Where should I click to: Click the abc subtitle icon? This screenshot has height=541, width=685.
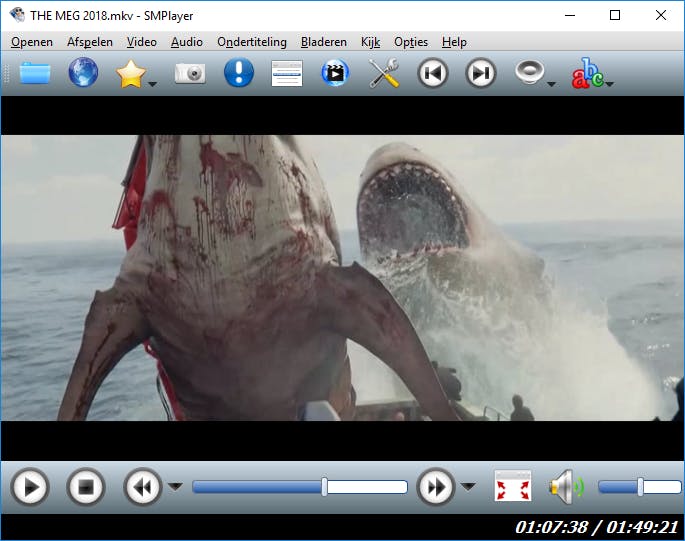click(587, 73)
